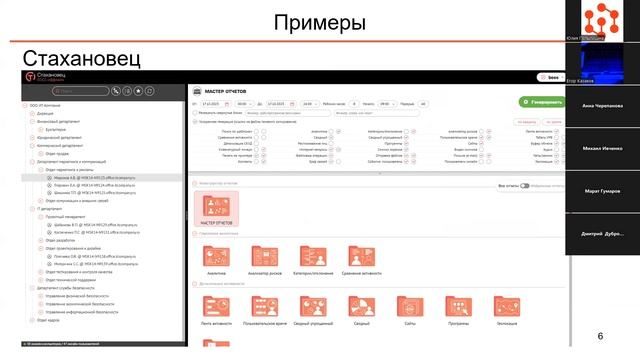Image resolution: width=640 pixels, height=360 pixels.
Task: Collapse the Финансовый департамент node
Action: 32,122
